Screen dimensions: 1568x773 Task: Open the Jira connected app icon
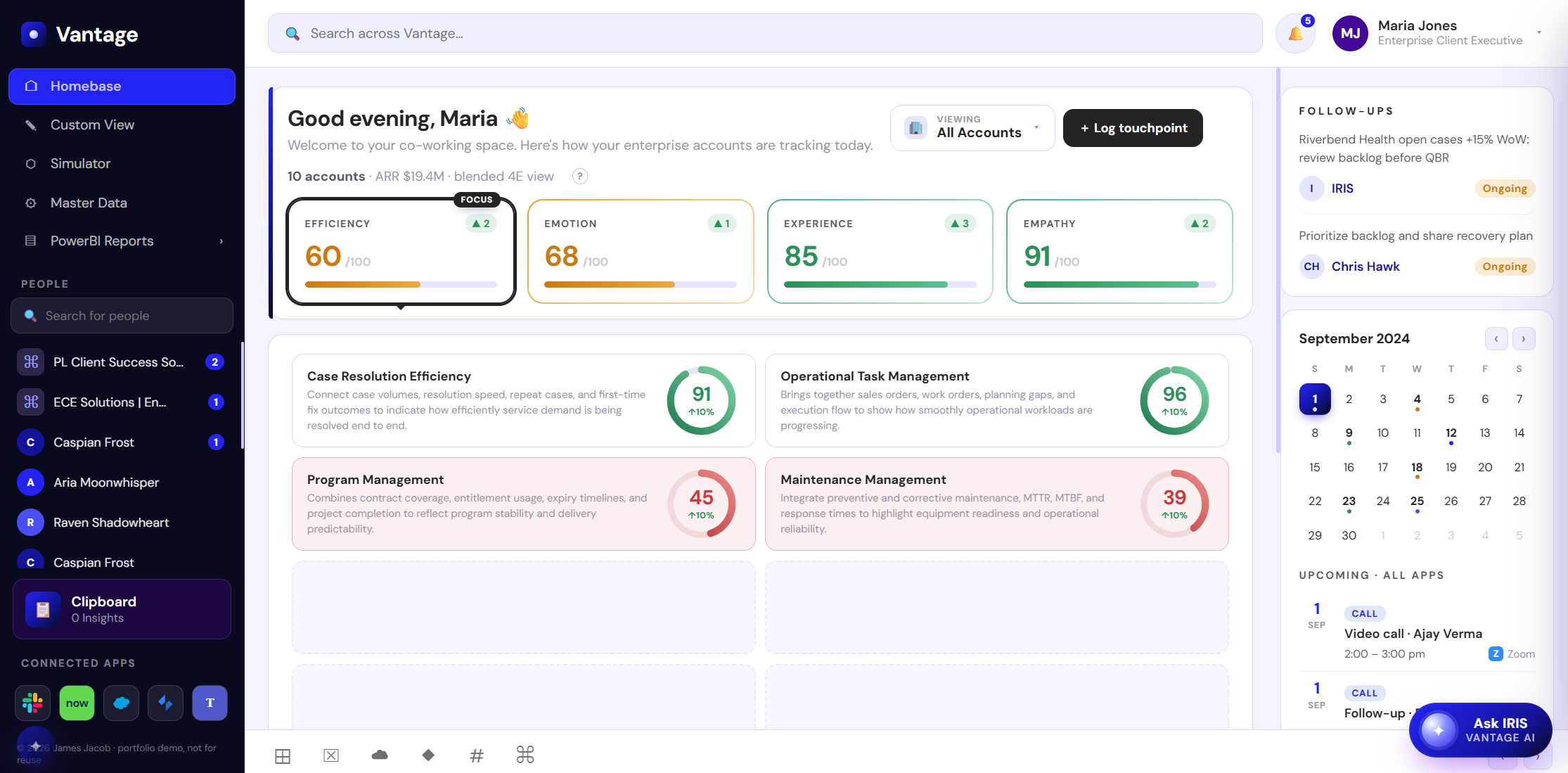click(165, 703)
